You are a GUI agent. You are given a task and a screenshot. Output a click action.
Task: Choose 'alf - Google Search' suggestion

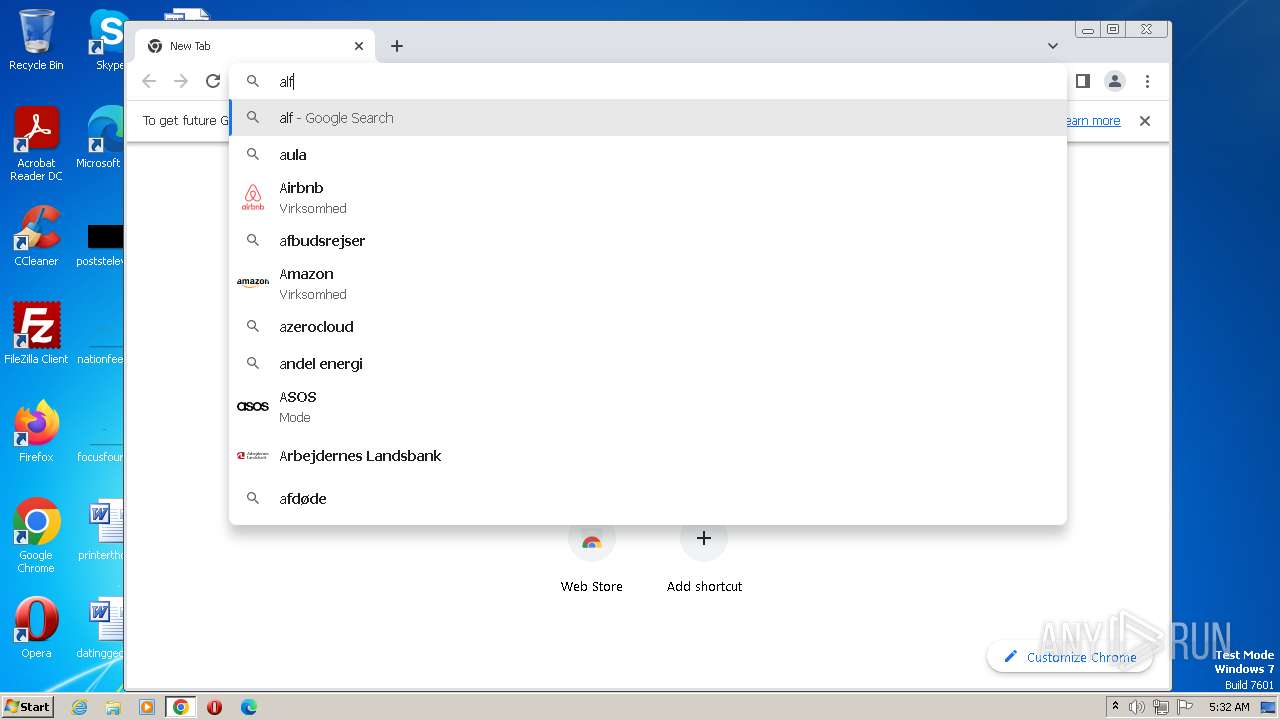[648, 118]
